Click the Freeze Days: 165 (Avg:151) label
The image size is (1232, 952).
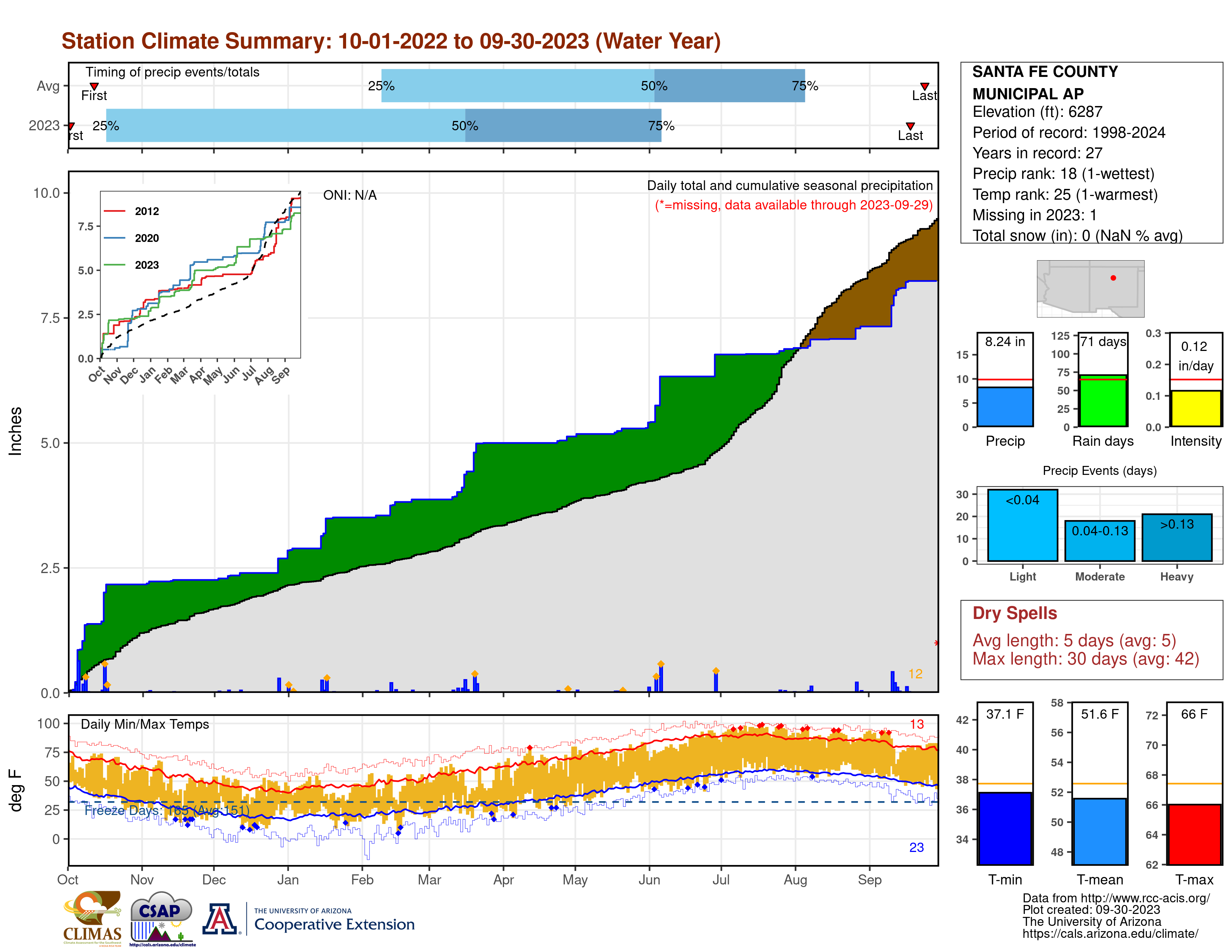point(167,811)
